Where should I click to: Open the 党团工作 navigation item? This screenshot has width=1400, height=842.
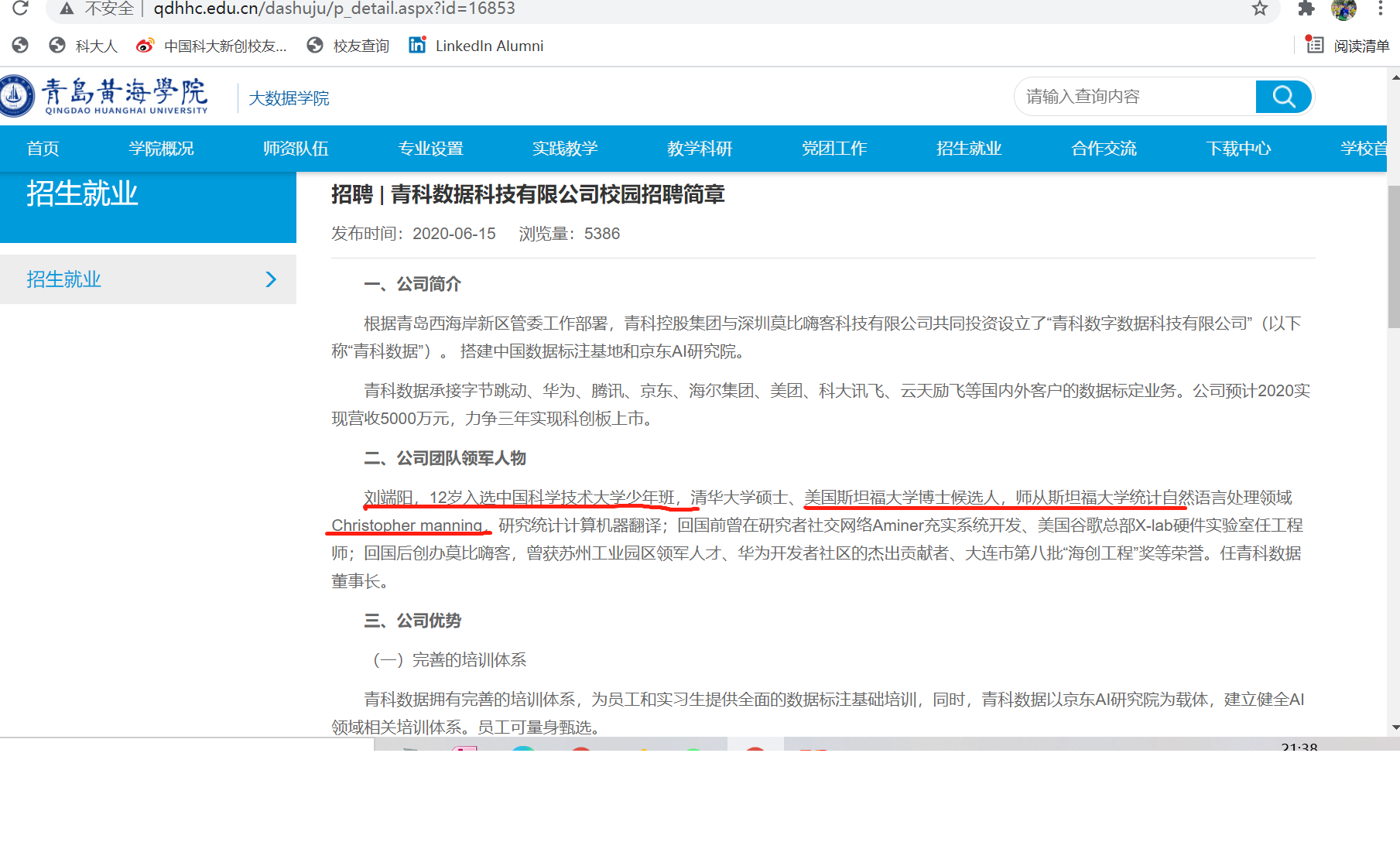point(834,149)
